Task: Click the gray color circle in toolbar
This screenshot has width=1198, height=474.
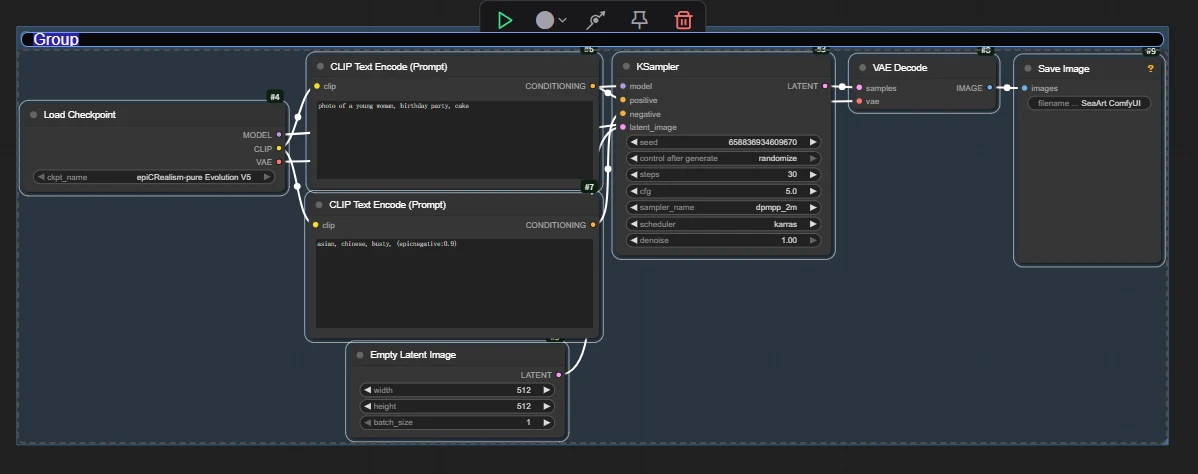Action: [x=545, y=20]
